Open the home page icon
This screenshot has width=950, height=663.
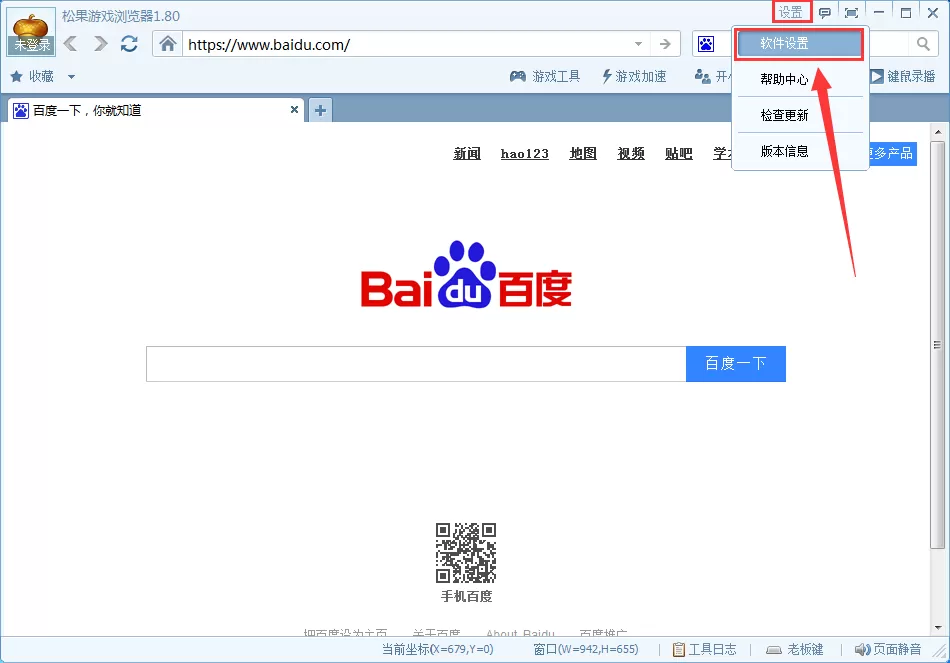coord(168,44)
